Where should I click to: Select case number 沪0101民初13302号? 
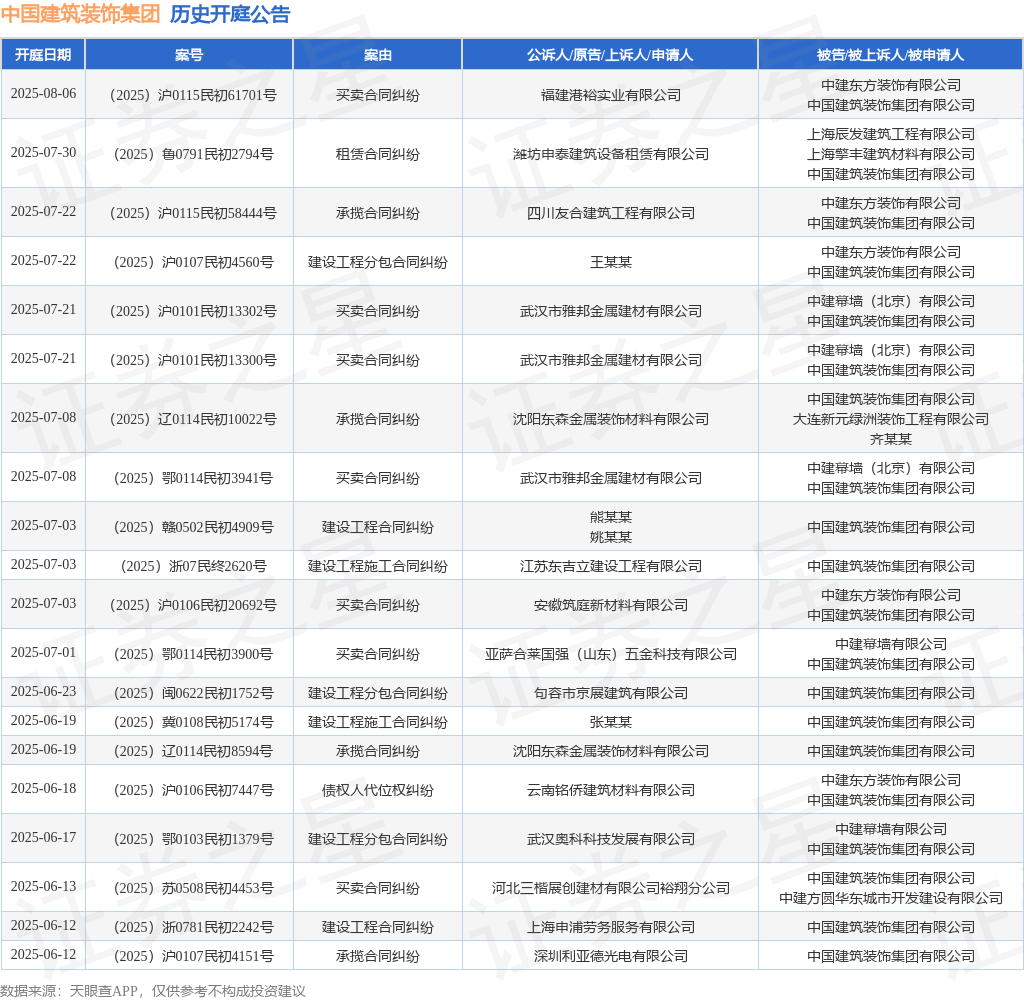[193, 311]
